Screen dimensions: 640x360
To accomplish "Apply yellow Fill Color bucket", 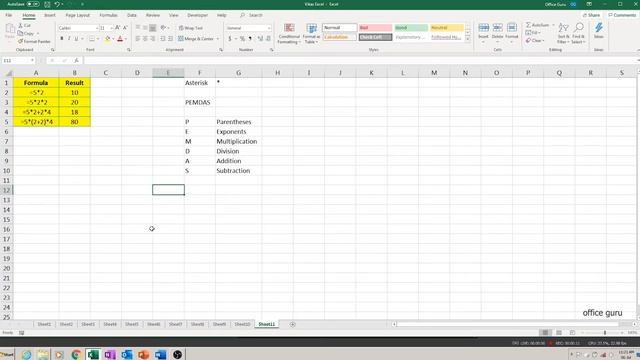I will pyautogui.click(x=107, y=39).
